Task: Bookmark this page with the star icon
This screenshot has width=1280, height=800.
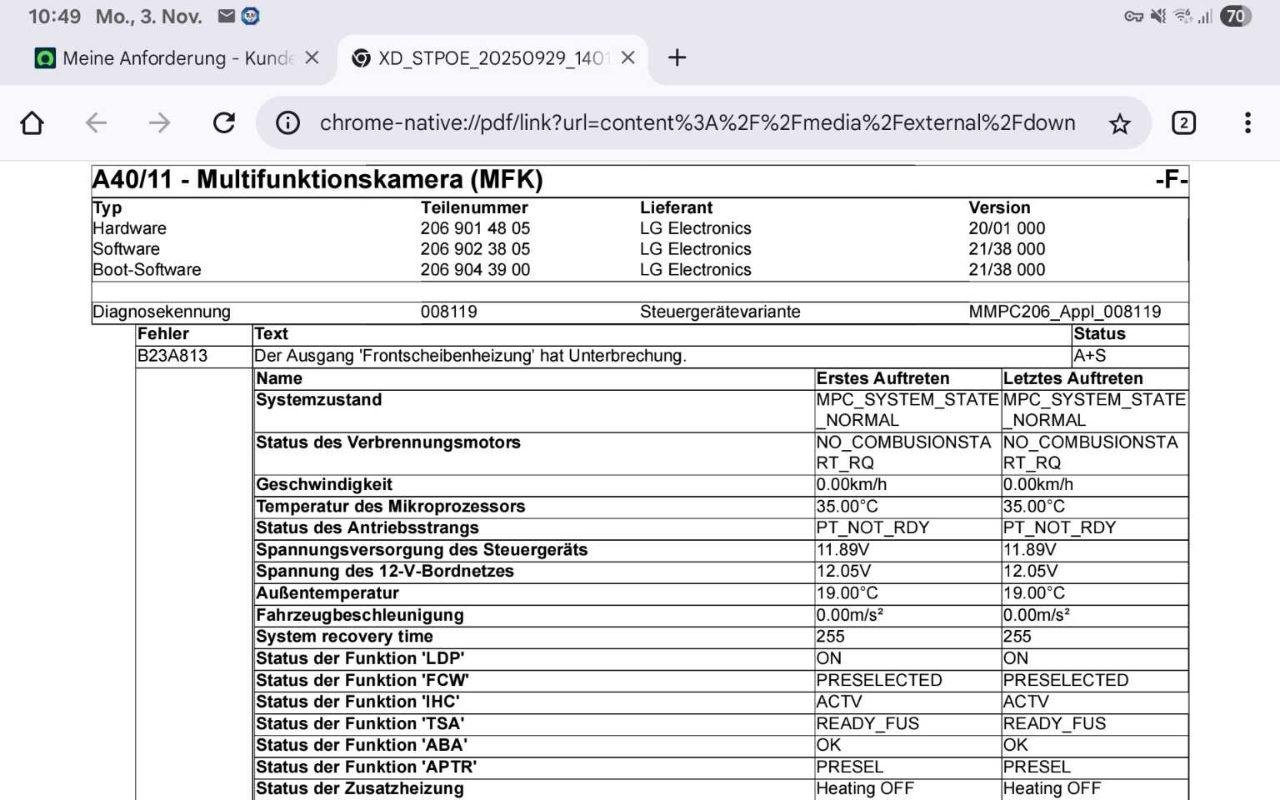Action: [x=1120, y=123]
